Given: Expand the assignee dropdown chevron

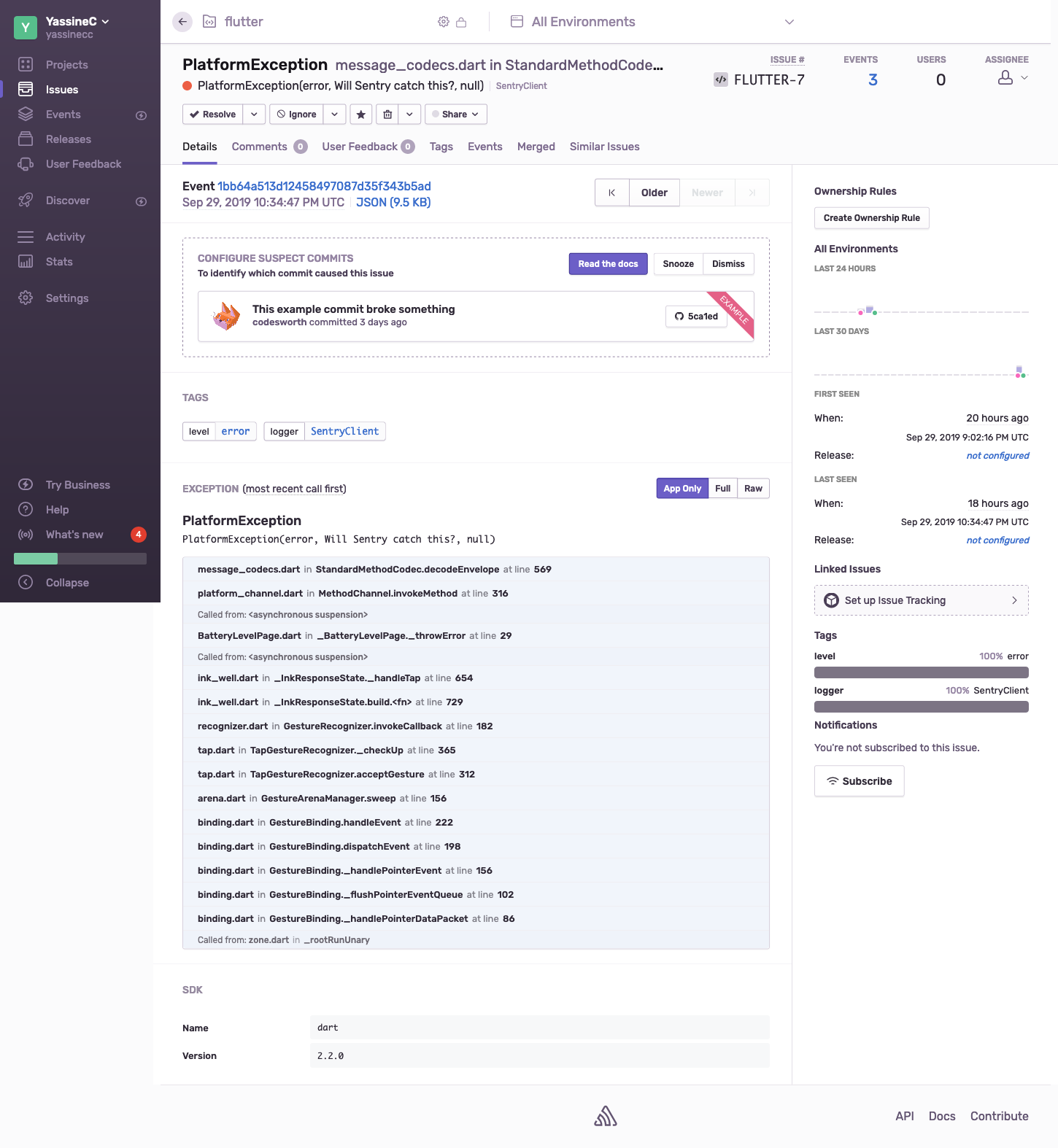Looking at the screenshot, I should click(1024, 78).
